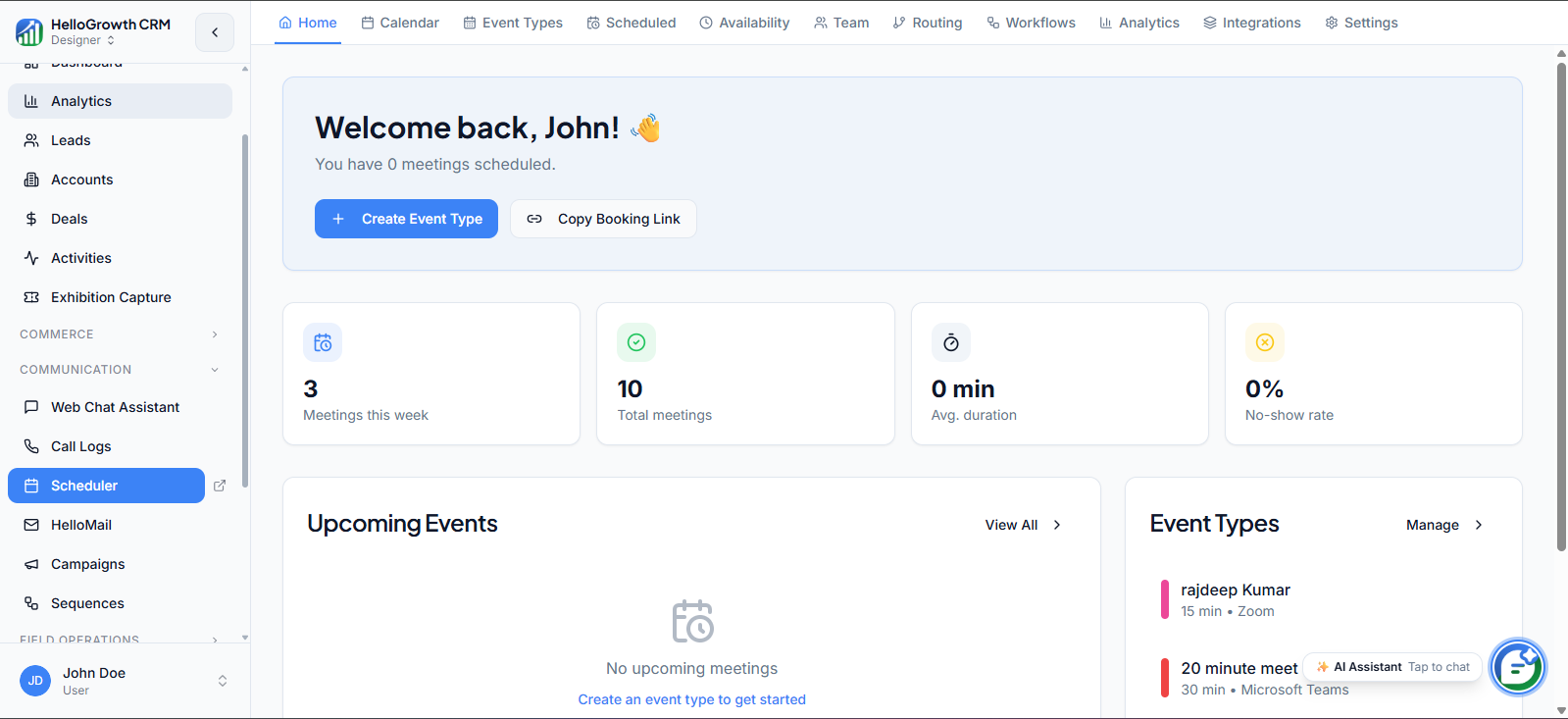Collapse the COMMUNICATION sidebar section
This screenshot has width=1568, height=719.
click(x=120, y=370)
